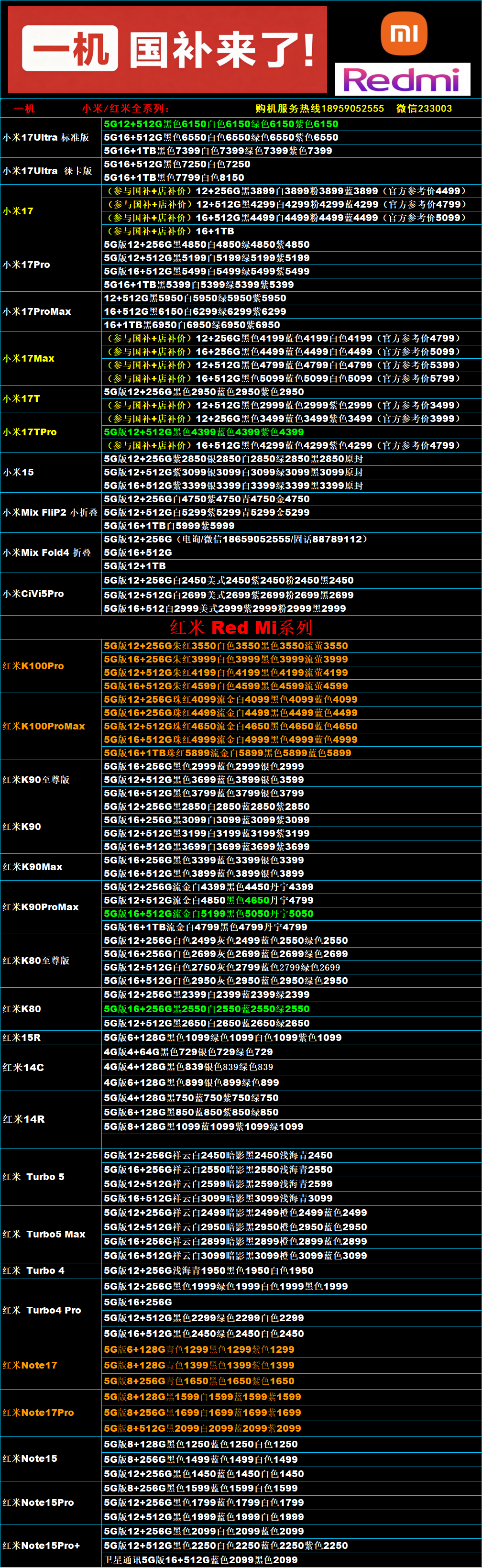
Task: Select the row '5G版6+128G黑色1099绿色1099白色1099紫色1099'
Action: pyautogui.click(x=292, y=1038)
